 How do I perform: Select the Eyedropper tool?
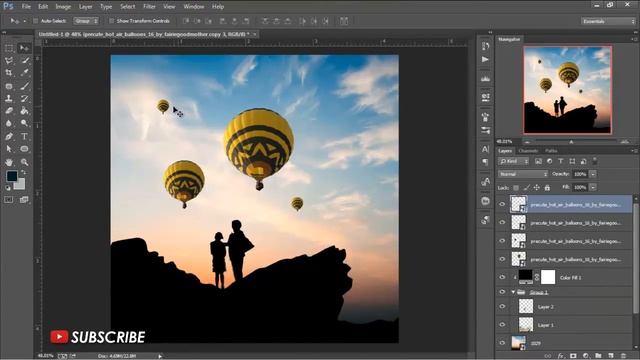point(24,73)
